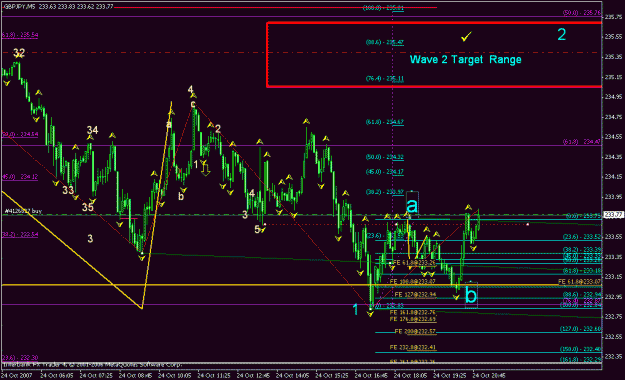Click time axis label "24 Oct 14:05"
Viewport: 625px width, 380px height.
(x=292, y=376)
